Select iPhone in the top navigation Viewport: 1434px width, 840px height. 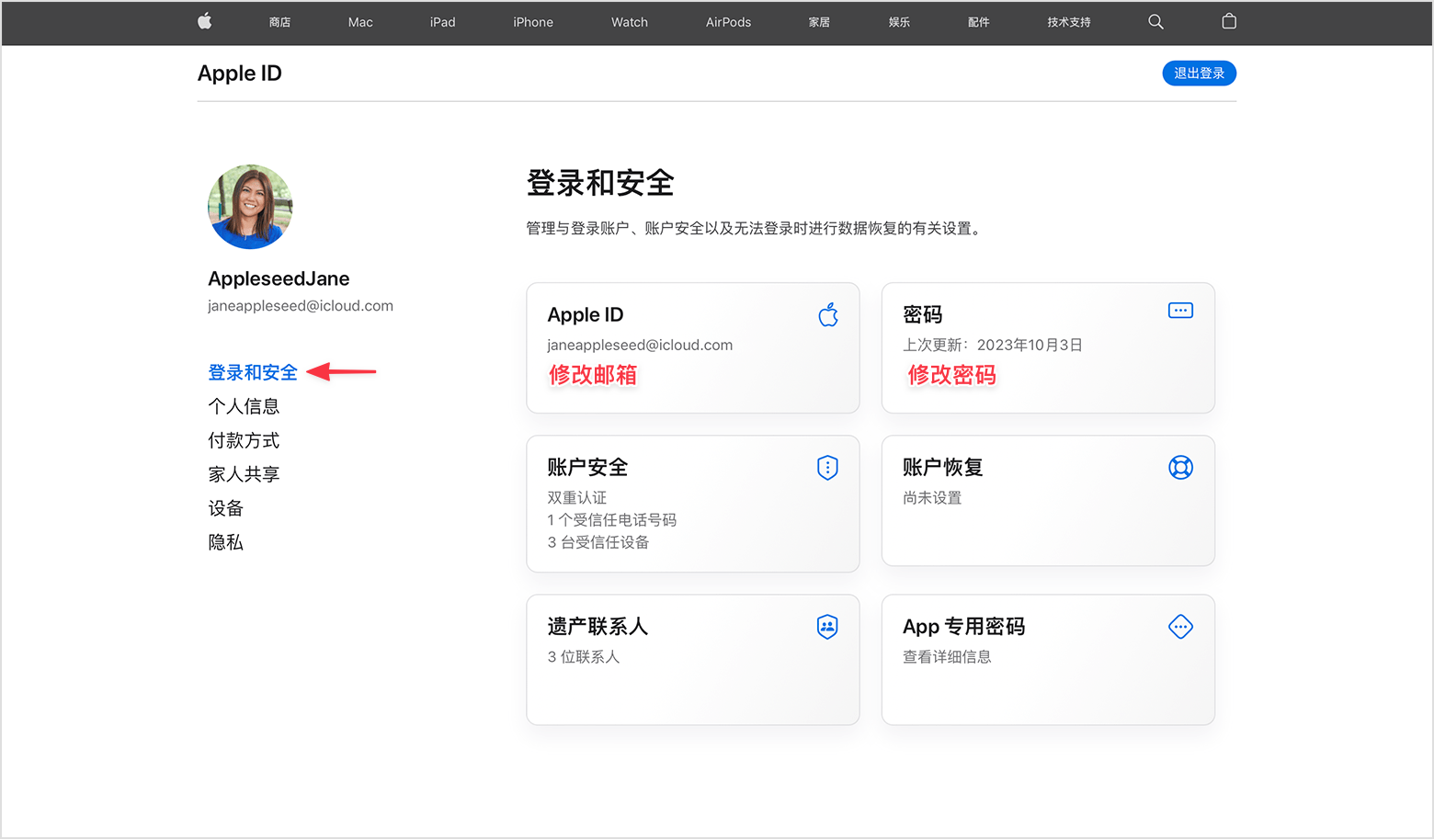click(533, 21)
